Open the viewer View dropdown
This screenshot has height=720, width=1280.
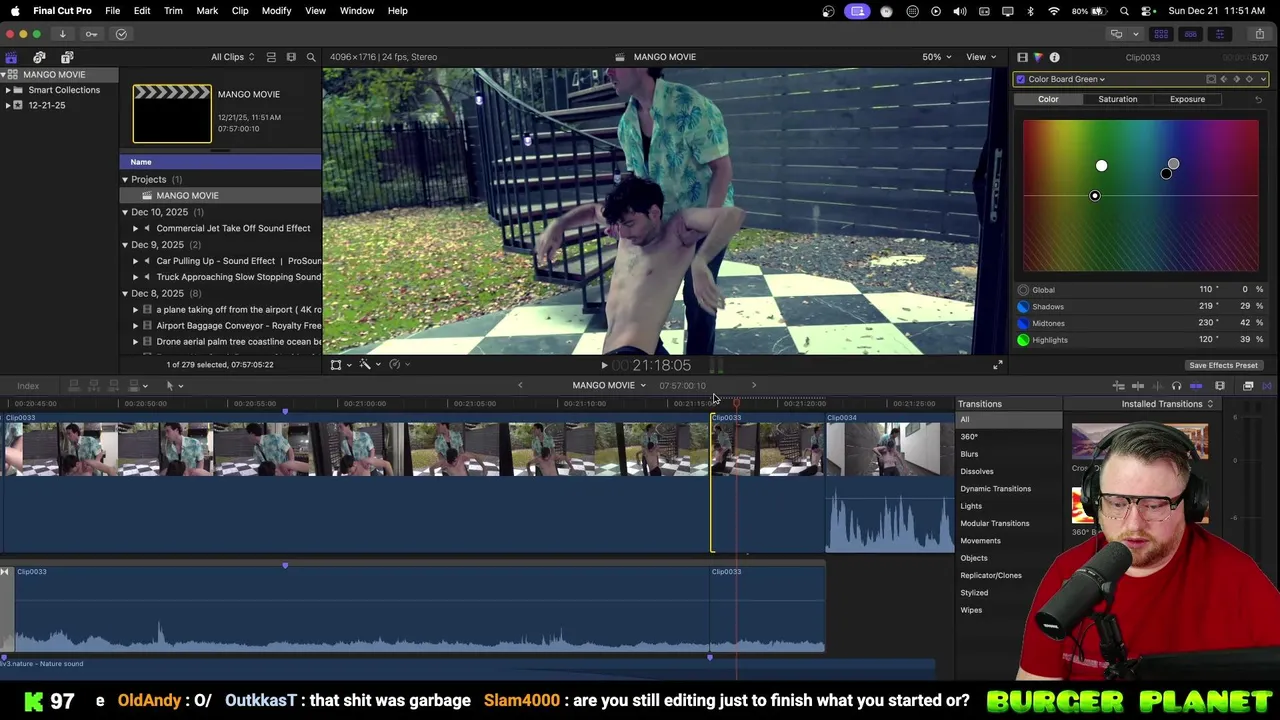(x=980, y=57)
